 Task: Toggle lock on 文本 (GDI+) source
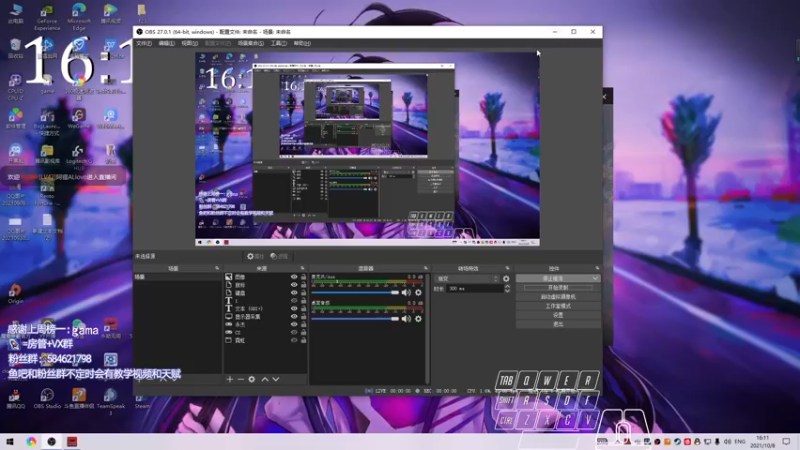[304, 309]
